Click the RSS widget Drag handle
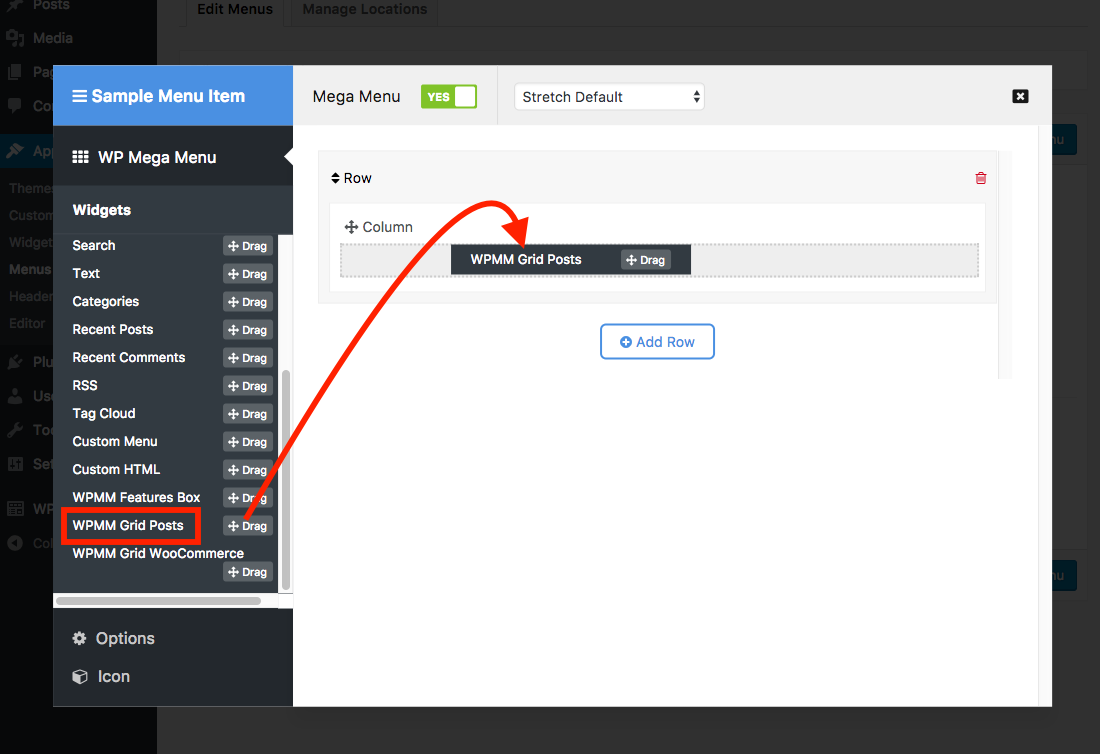 click(248, 386)
